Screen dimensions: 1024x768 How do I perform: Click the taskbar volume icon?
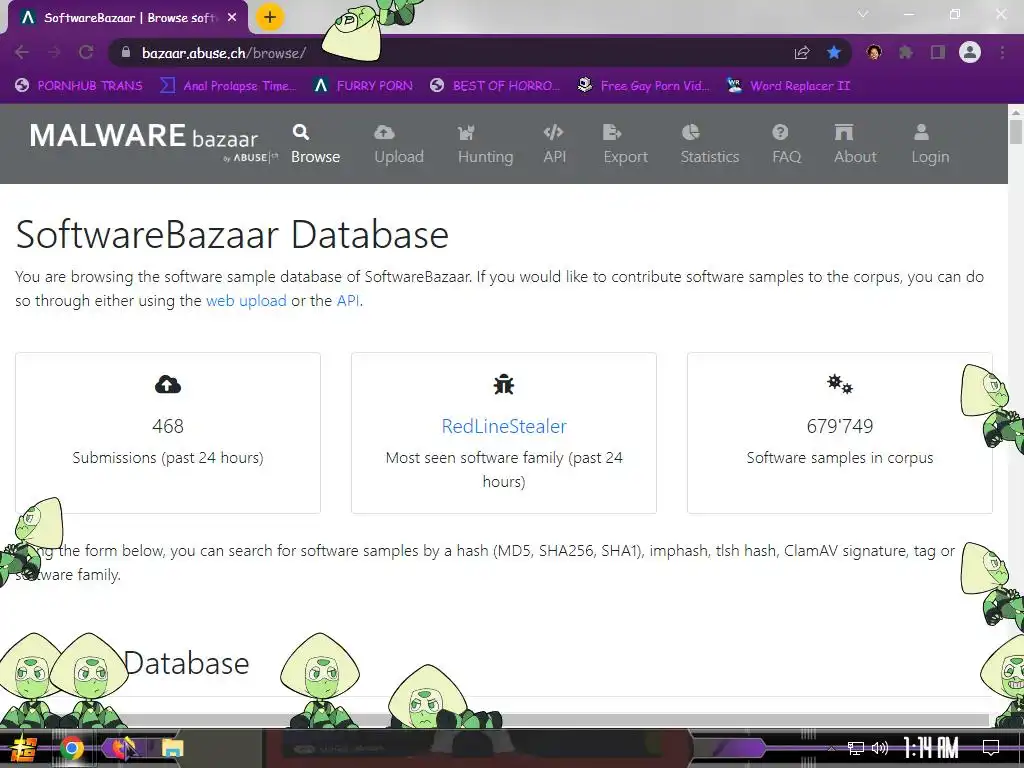pos(880,748)
